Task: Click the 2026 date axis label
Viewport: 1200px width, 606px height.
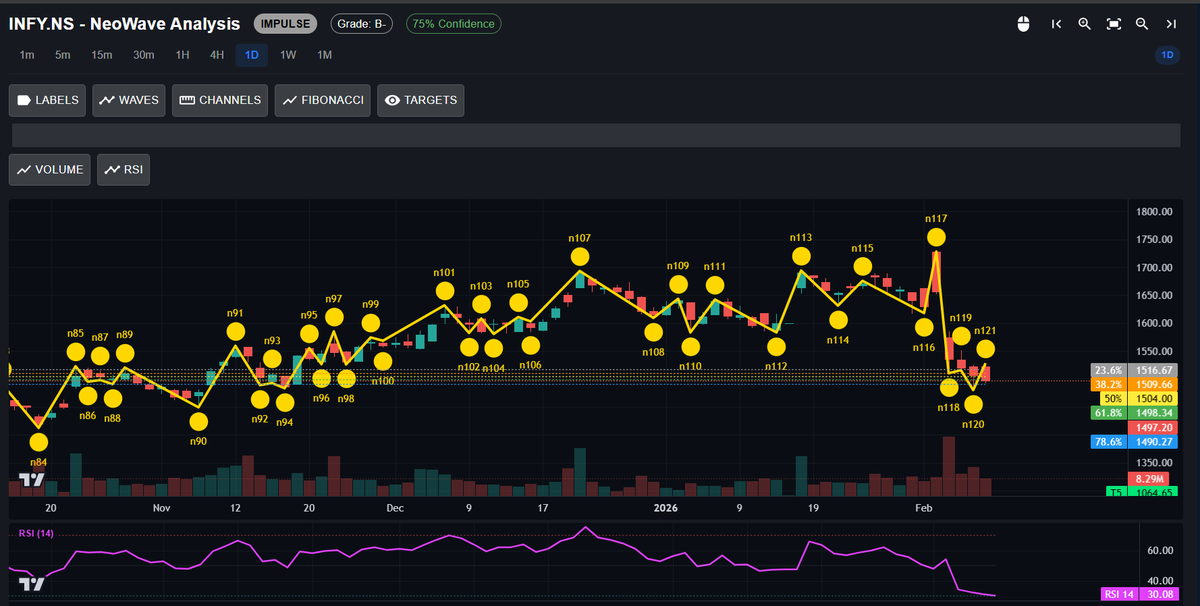Action: [666, 508]
